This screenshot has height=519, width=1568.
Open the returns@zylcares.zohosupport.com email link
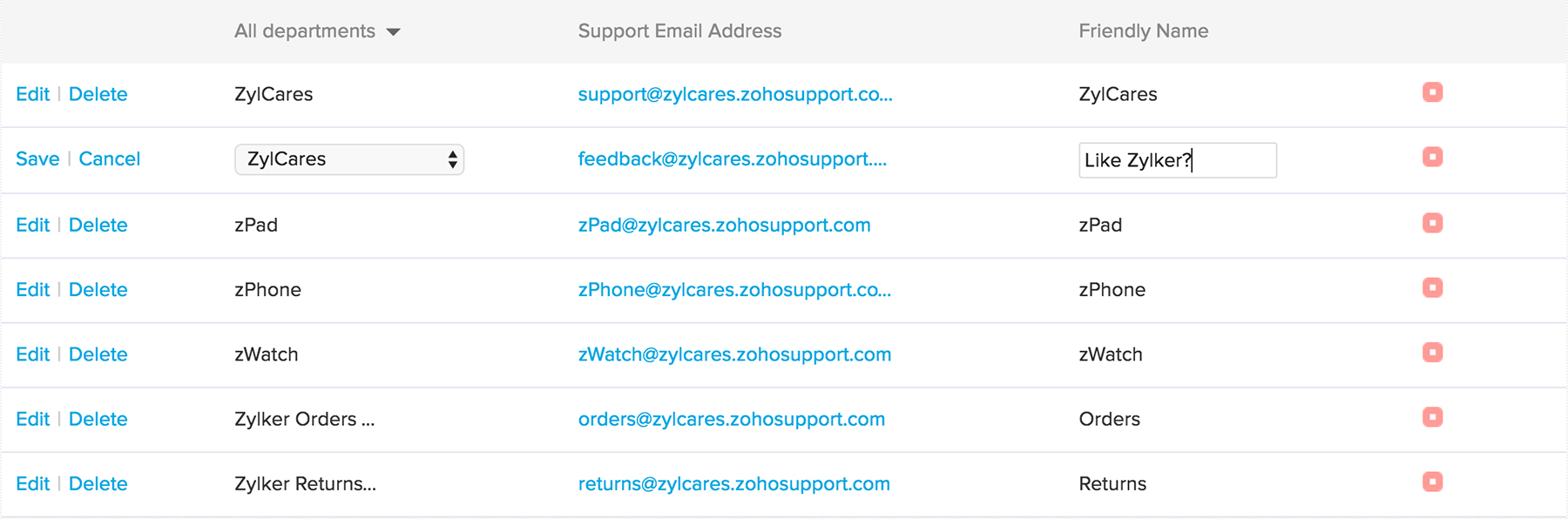click(x=733, y=484)
